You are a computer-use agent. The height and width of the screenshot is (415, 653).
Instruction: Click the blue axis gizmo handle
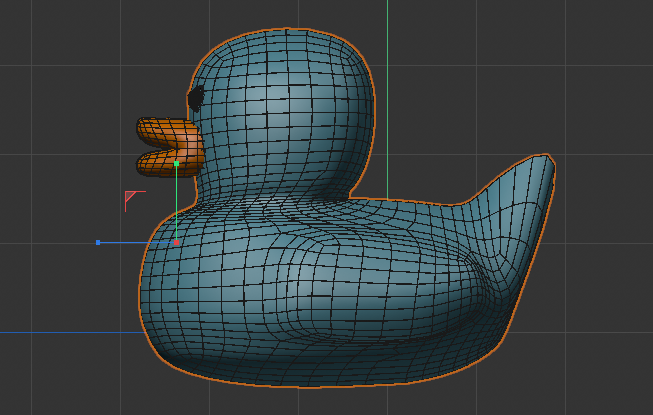pyautogui.click(x=98, y=242)
